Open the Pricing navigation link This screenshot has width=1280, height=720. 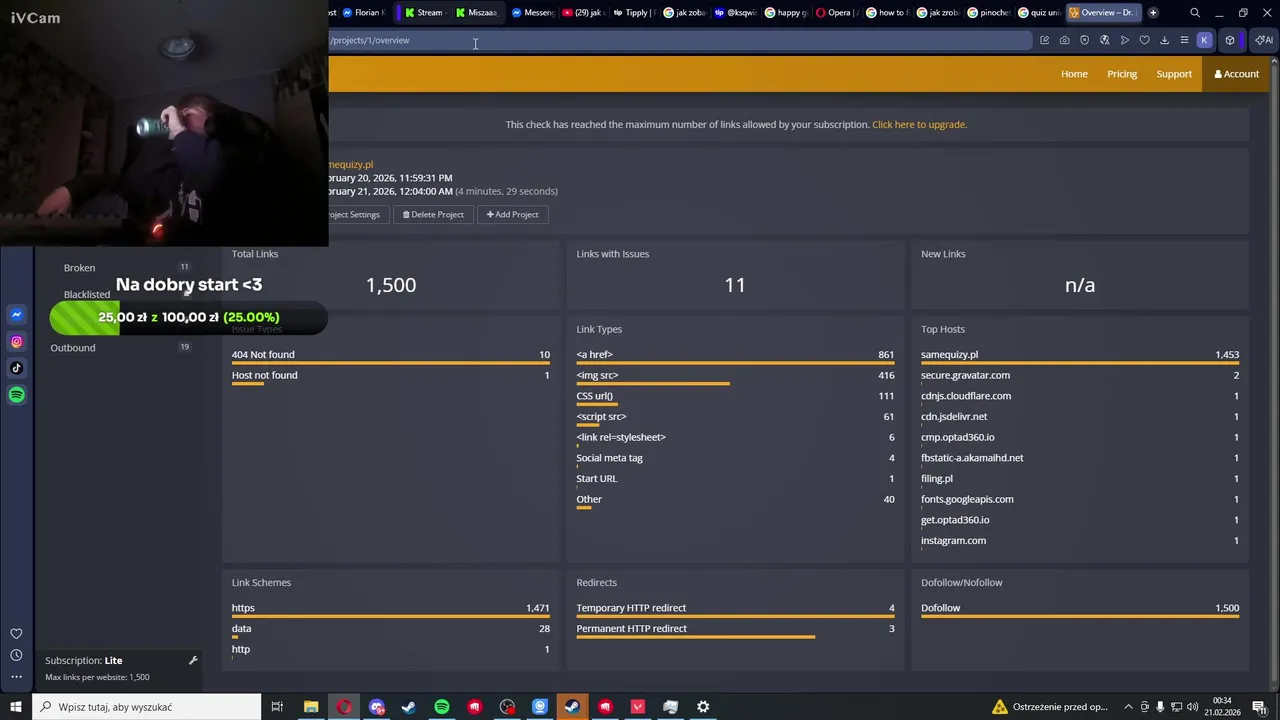[1122, 74]
